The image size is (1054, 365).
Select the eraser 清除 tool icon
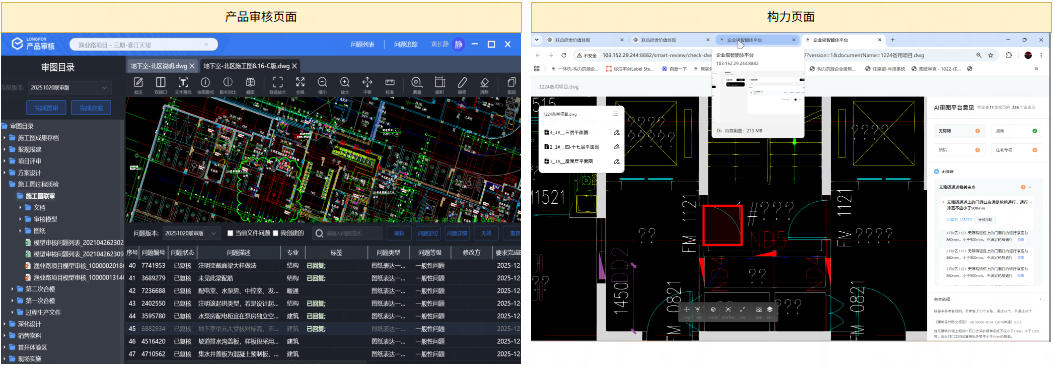click(x=484, y=85)
